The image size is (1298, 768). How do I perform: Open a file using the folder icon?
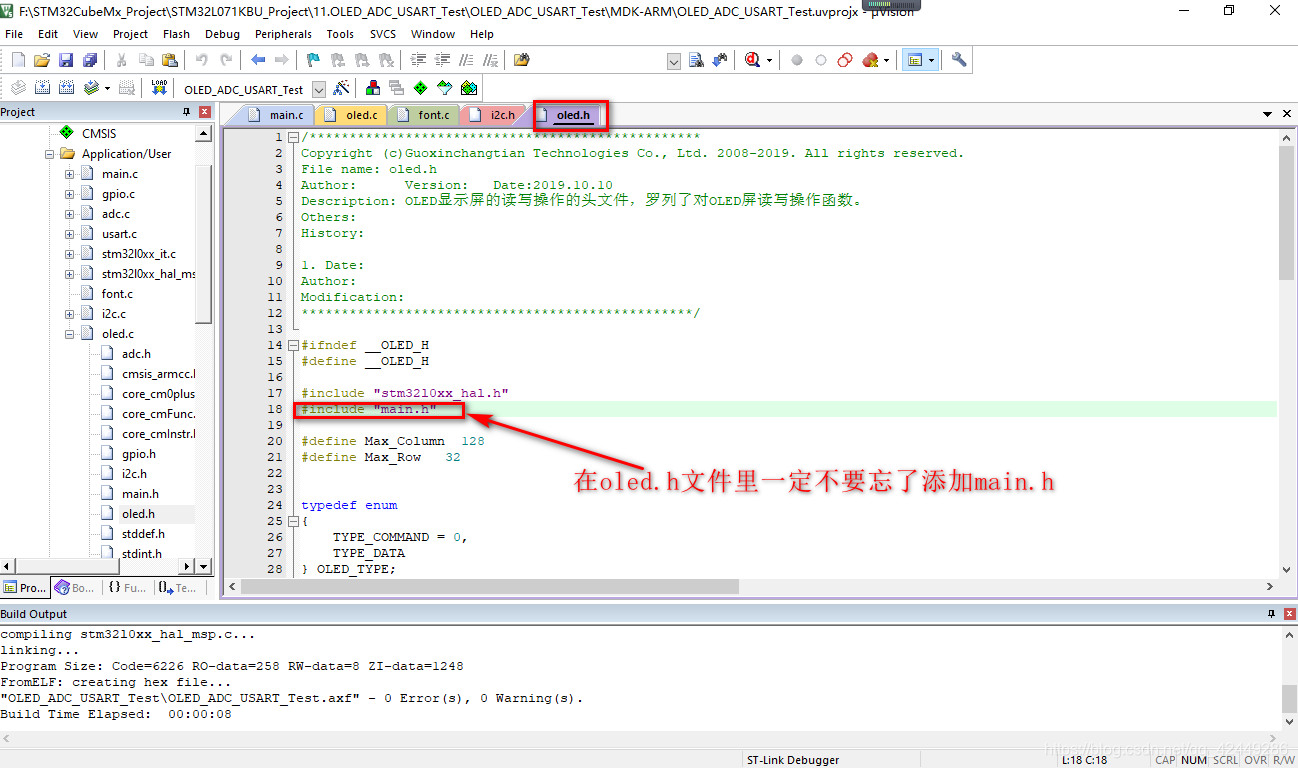pos(42,60)
